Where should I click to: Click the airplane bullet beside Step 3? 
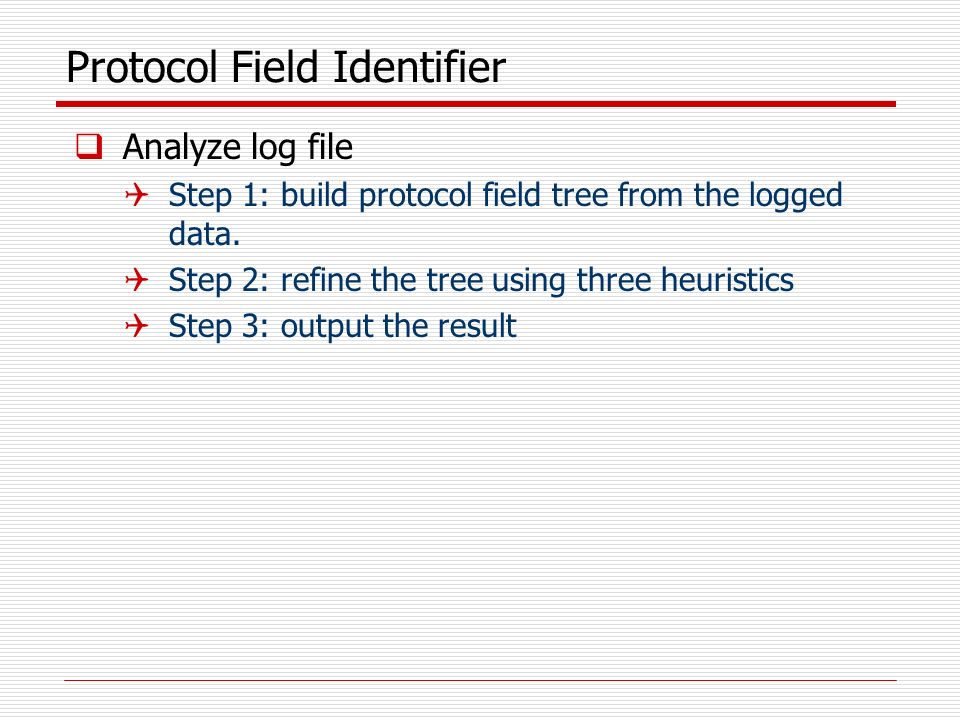point(137,326)
